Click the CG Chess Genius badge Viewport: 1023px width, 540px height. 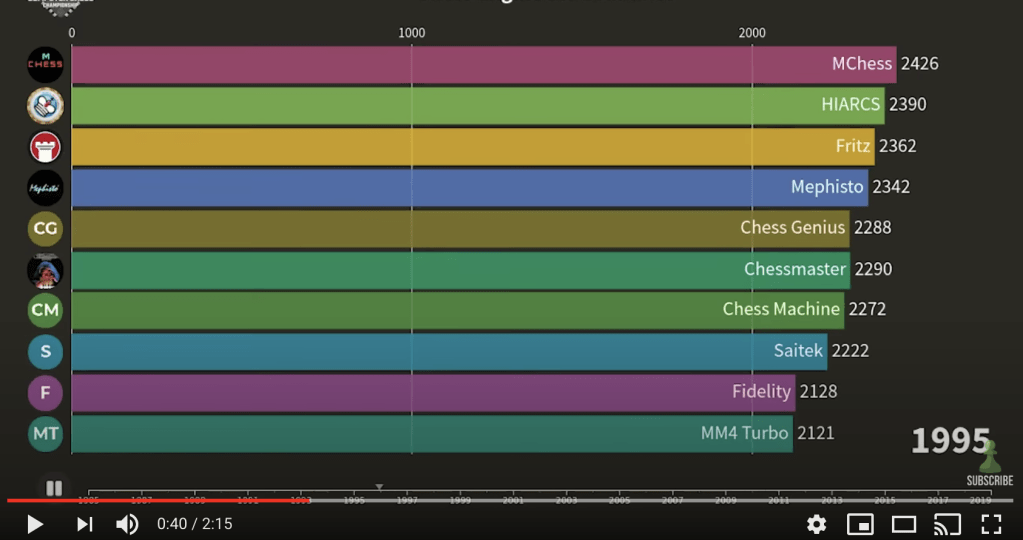(45, 228)
